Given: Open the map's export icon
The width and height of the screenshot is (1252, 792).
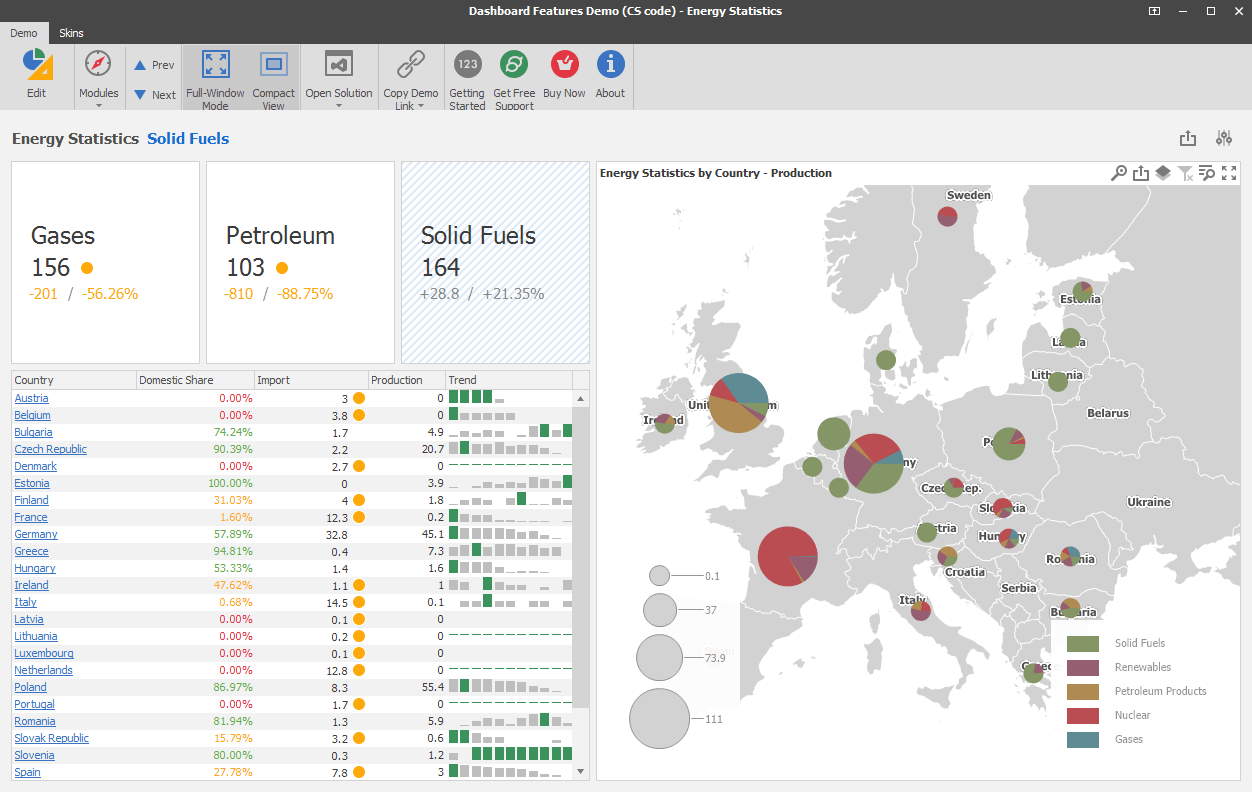Looking at the screenshot, I should point(1141,172).
